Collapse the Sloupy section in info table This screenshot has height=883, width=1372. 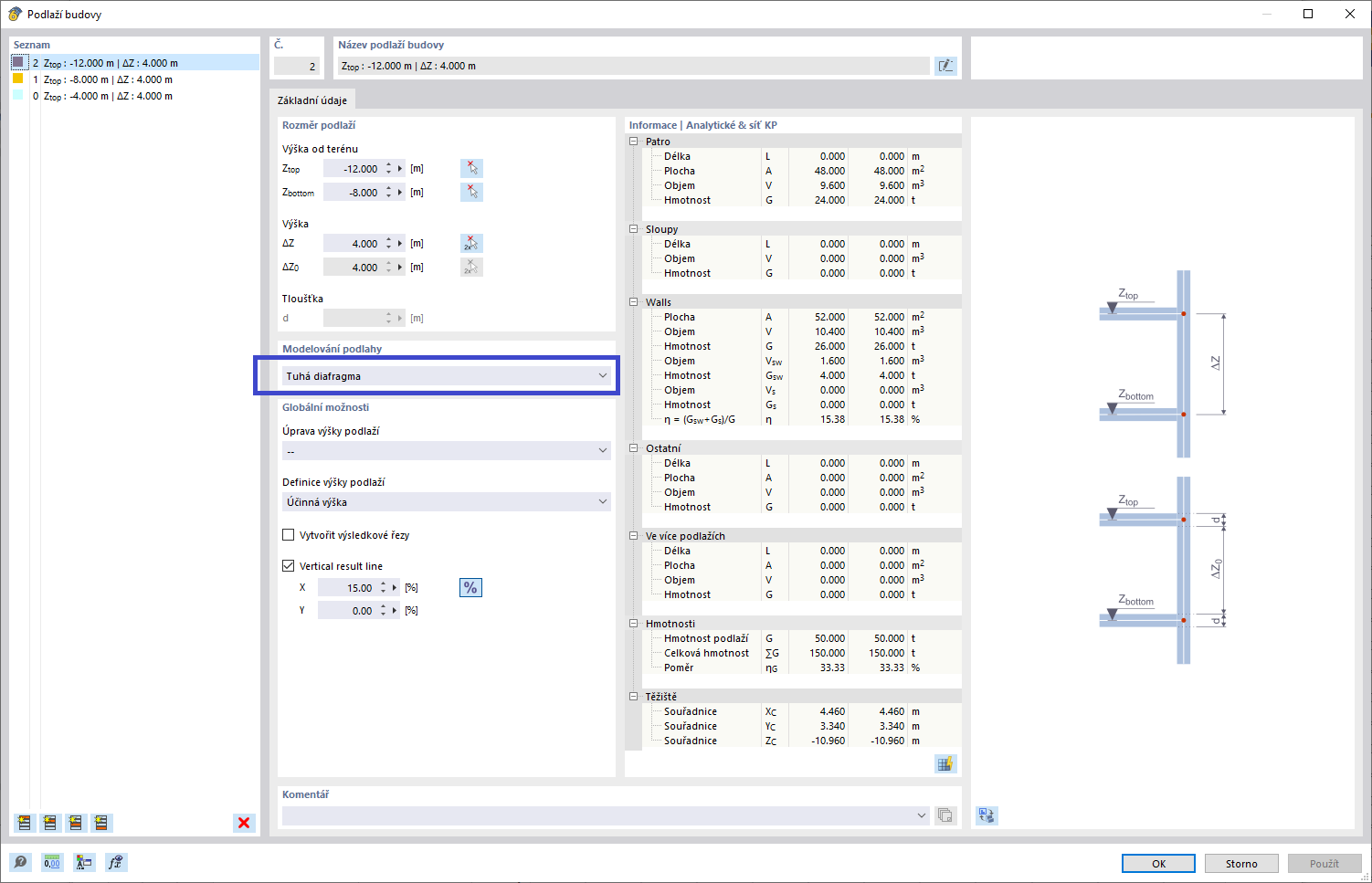[634, 229]
